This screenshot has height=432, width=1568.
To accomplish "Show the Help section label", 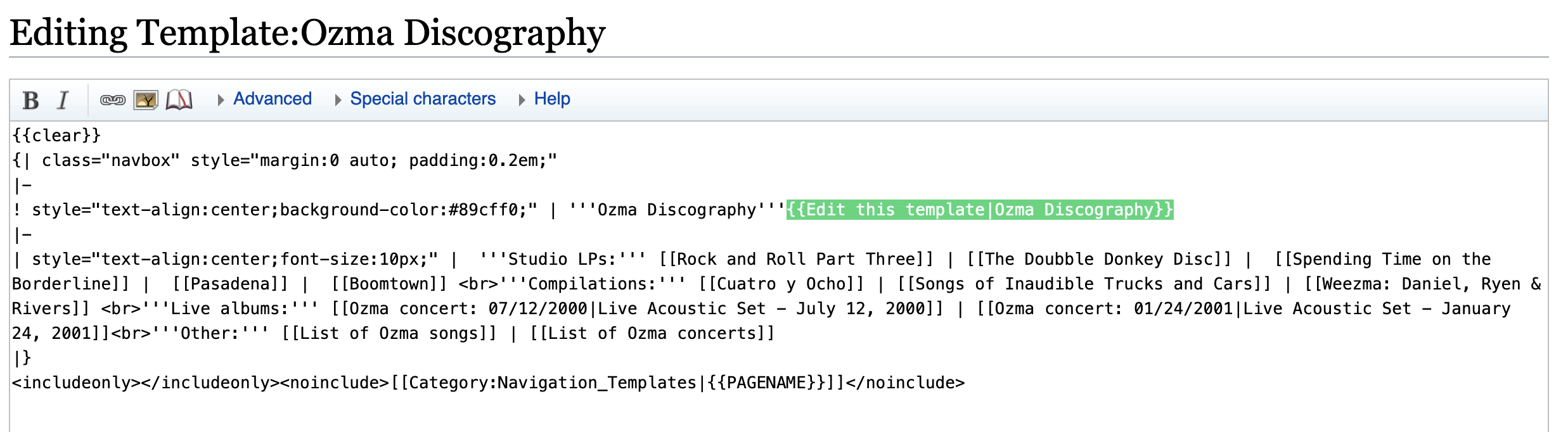I will (x=552, y=99).
